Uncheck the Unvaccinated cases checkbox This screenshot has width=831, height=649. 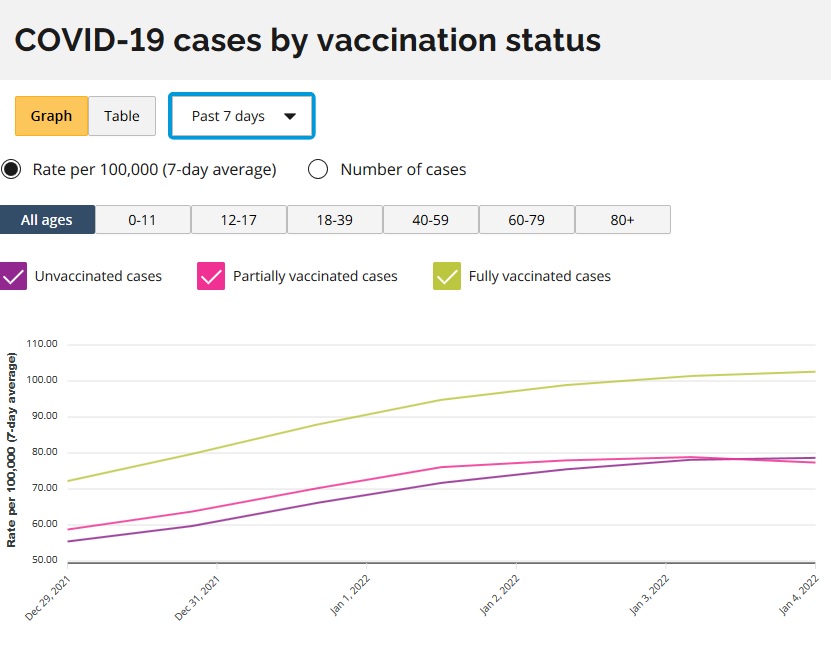click(x=13, y=276)
